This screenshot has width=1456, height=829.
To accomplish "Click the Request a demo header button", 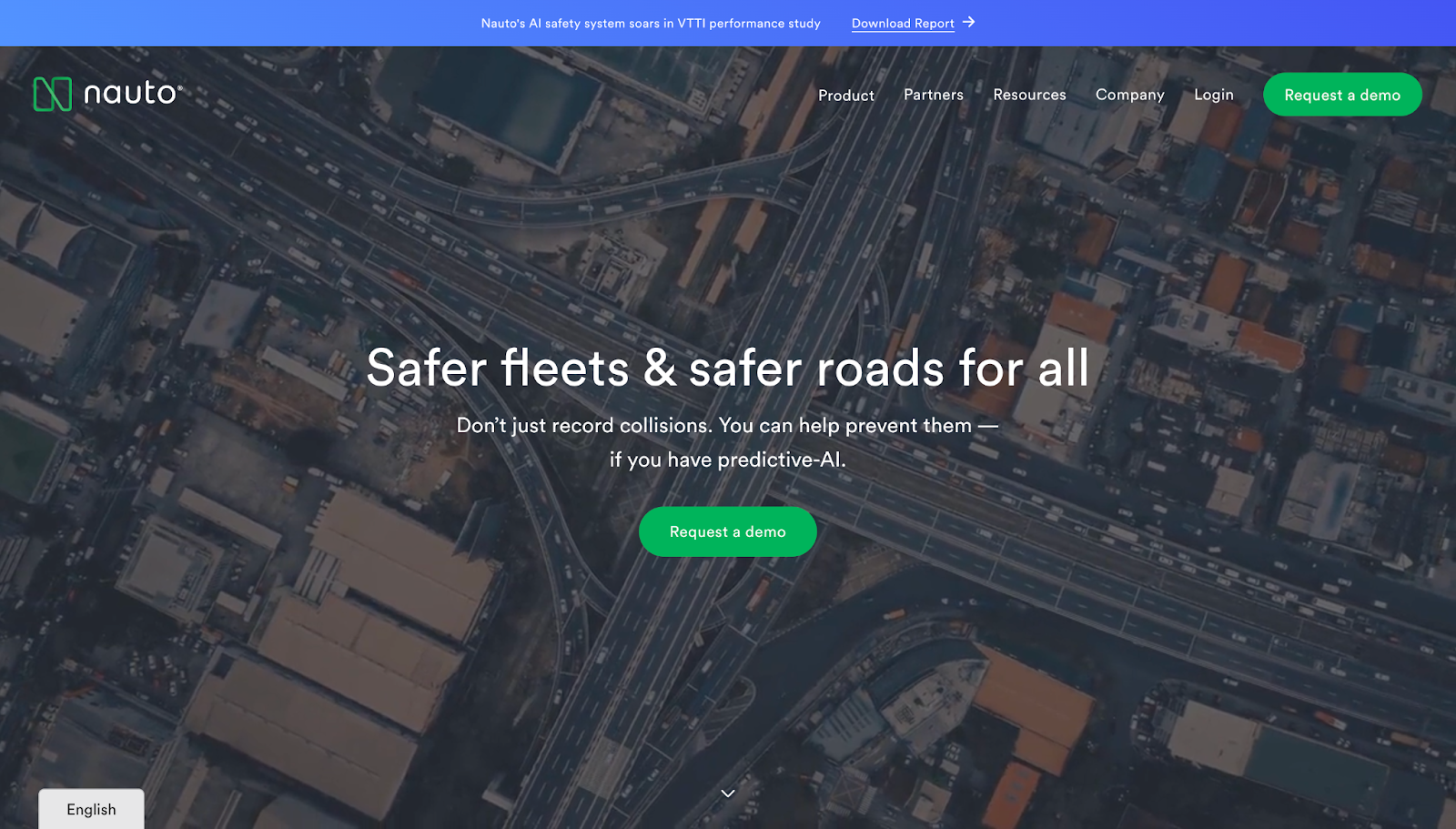I will coord(1342,94).
